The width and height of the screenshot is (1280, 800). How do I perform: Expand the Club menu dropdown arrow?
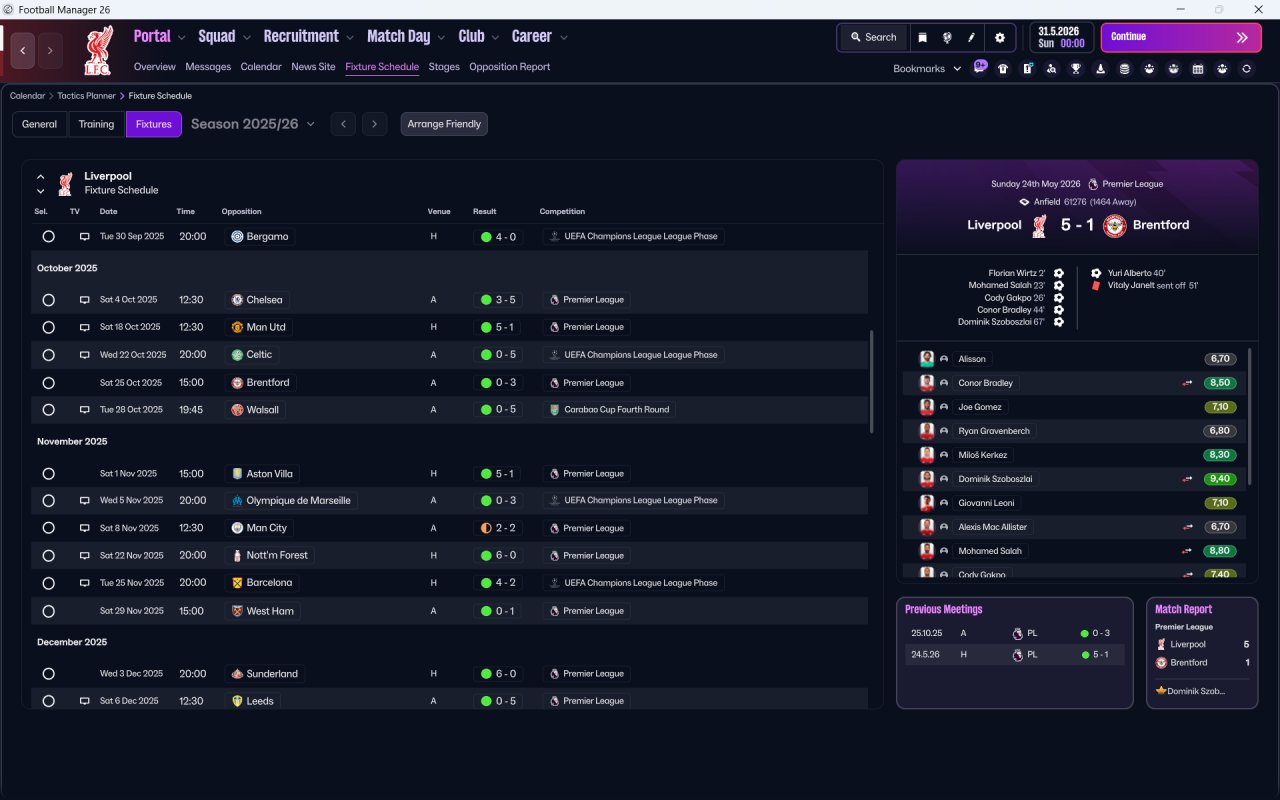[494, 38]
